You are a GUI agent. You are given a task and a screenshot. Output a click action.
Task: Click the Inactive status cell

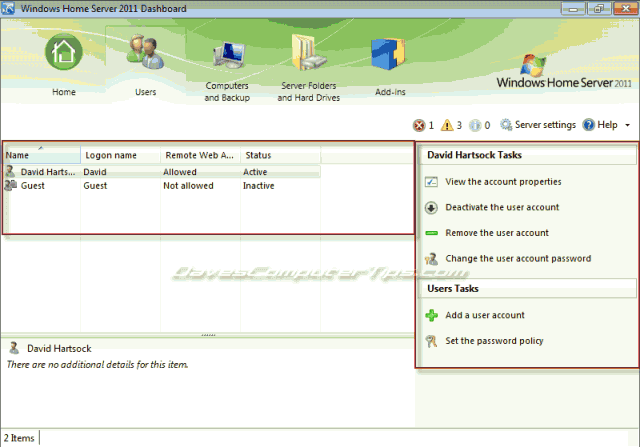258,186
